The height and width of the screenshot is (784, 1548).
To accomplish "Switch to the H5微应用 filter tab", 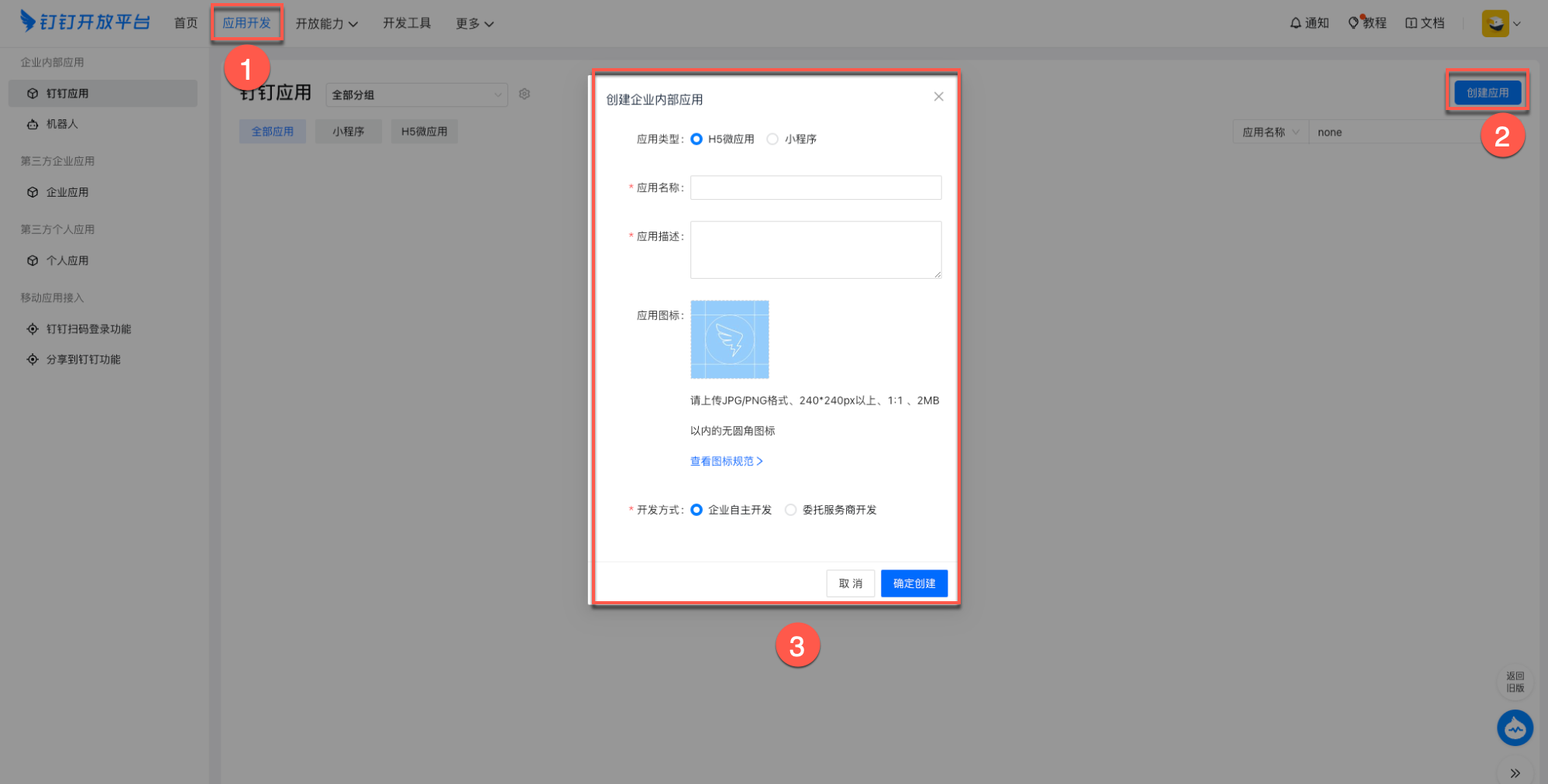I will coord(425,132).
